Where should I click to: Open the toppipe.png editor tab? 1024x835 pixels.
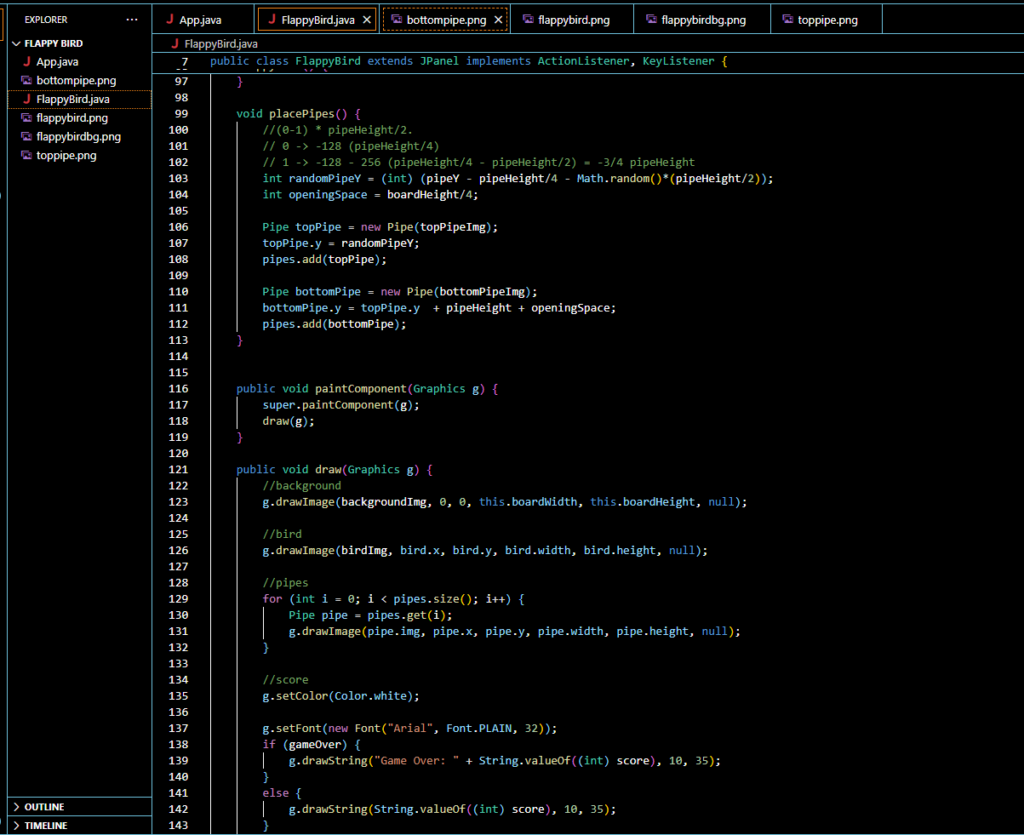click(x=827, y=19)
